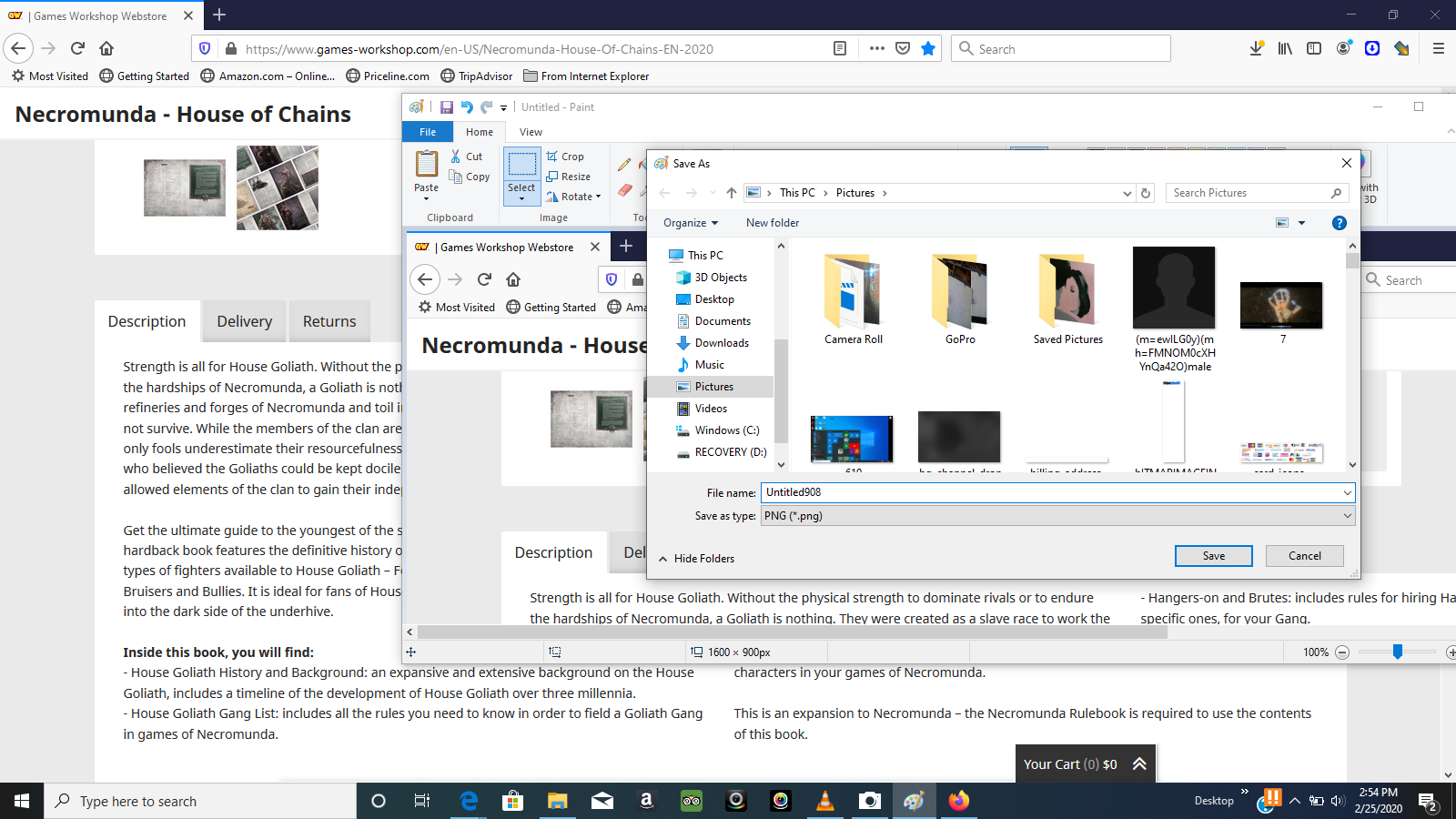Click the Refresh button next to address path
Viewport: 1456px width, 819px height.
point(1147,193)
